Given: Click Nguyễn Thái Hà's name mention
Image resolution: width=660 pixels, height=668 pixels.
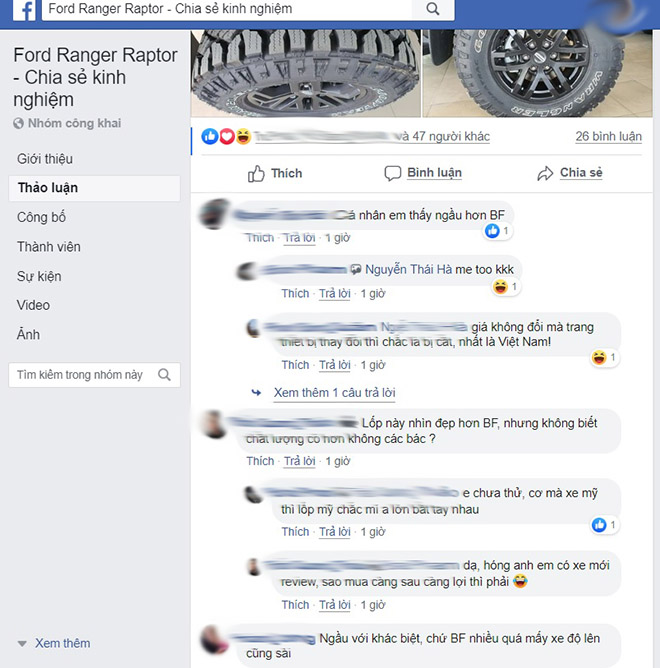Looking at the screenshot, I should coord(409,269).
